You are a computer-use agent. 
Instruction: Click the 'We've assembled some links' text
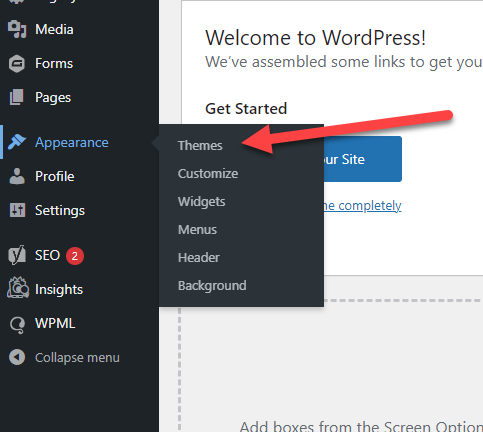[x=344, y=62]
